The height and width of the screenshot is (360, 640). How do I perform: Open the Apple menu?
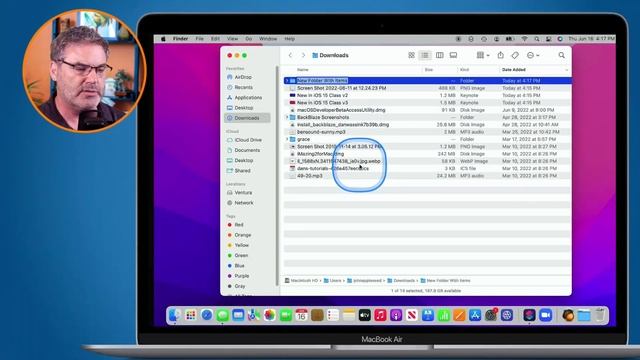163,39
